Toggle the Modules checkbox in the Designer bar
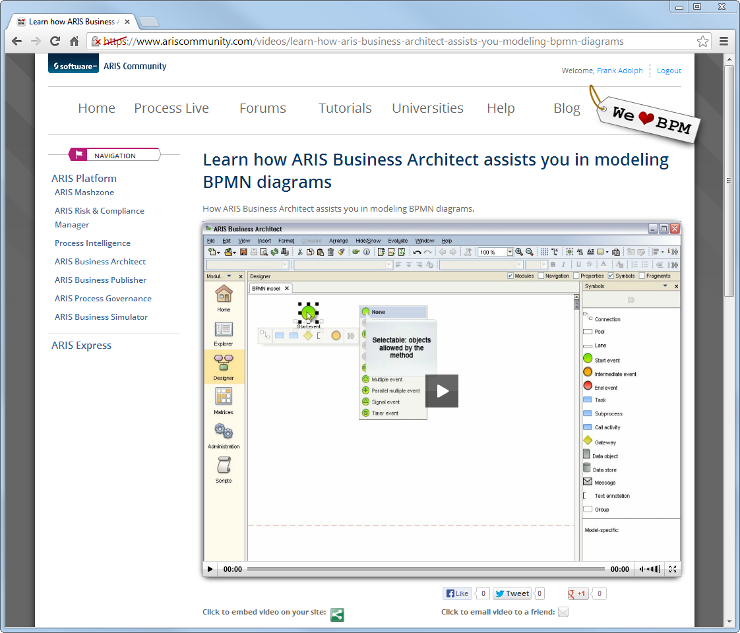 [x=510, y=276]
